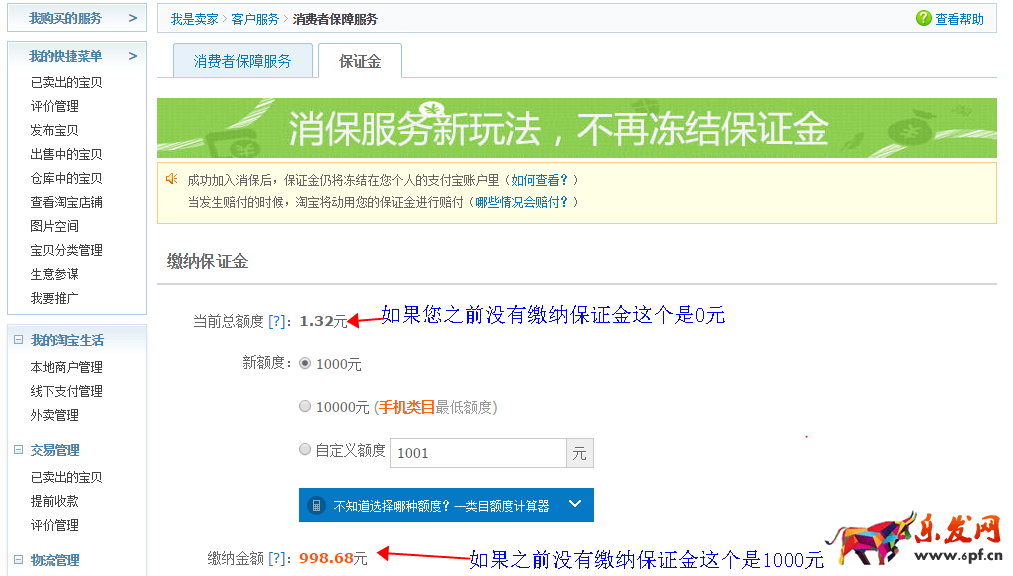Switch to the 消费者保障服务 tab

point(243,61)
